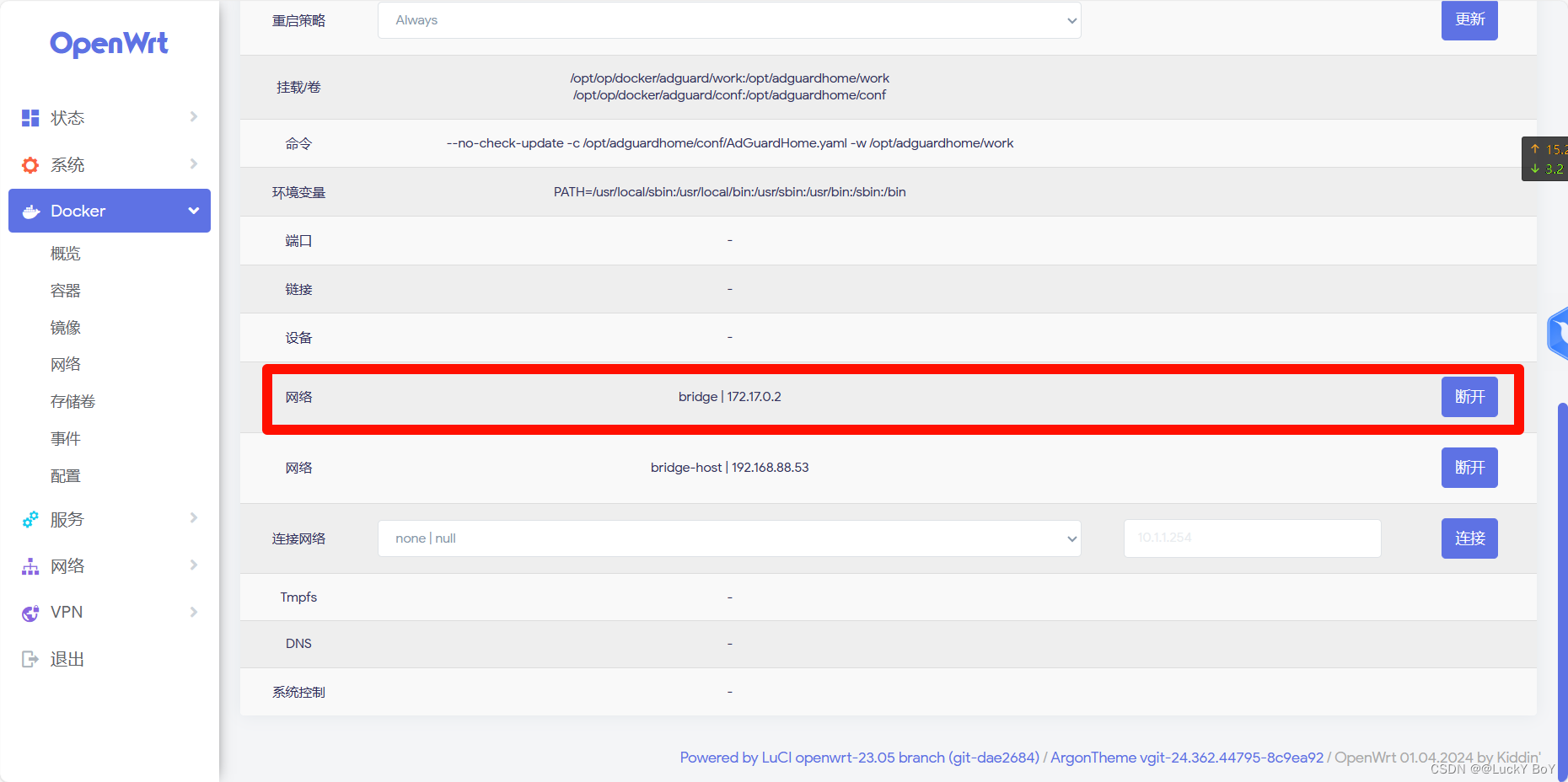Click the 连接 button
This screenshot has width=1568, height=782.
(x=1469, y=538)
